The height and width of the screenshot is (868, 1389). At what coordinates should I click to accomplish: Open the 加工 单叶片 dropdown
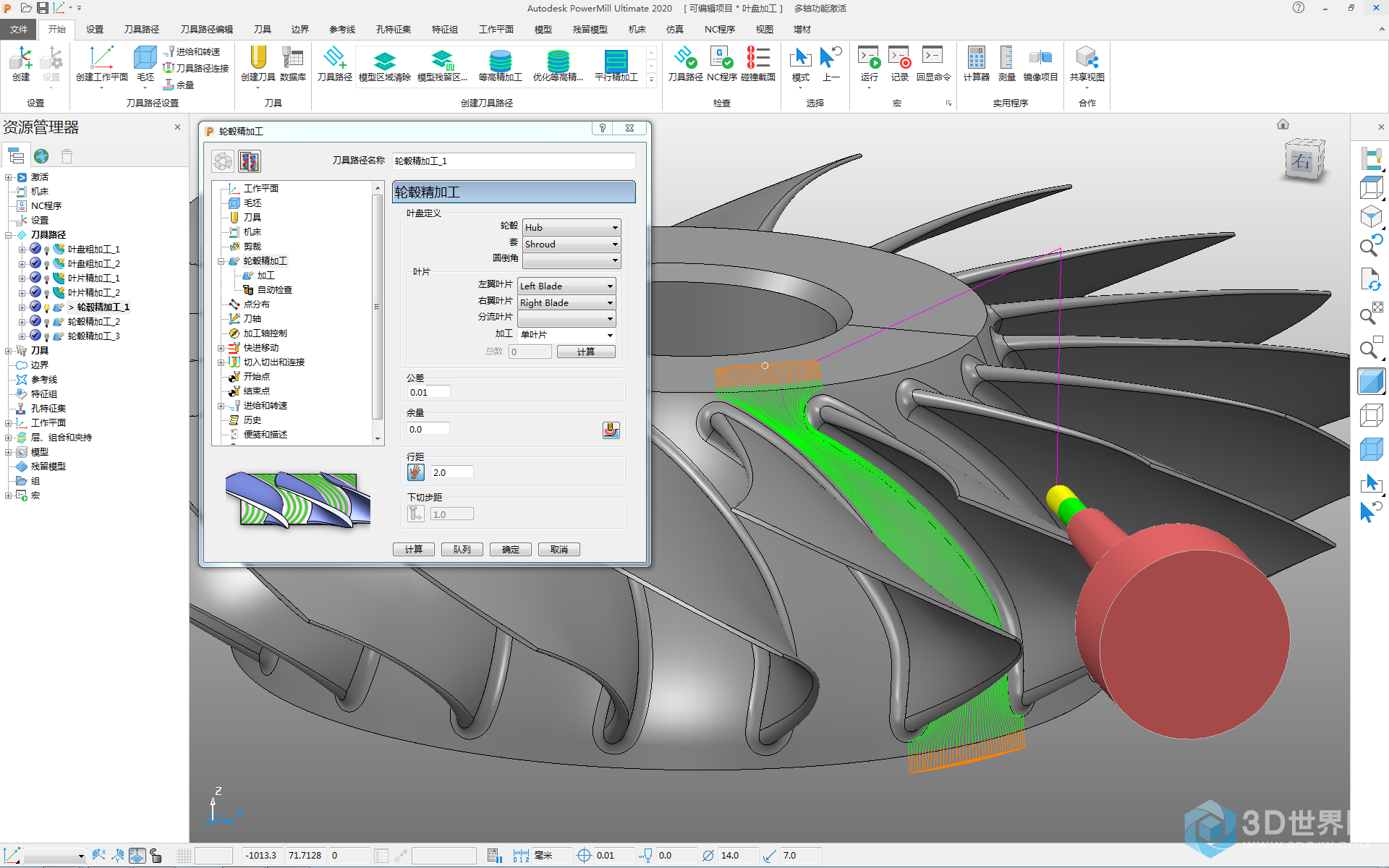point(566,334)
